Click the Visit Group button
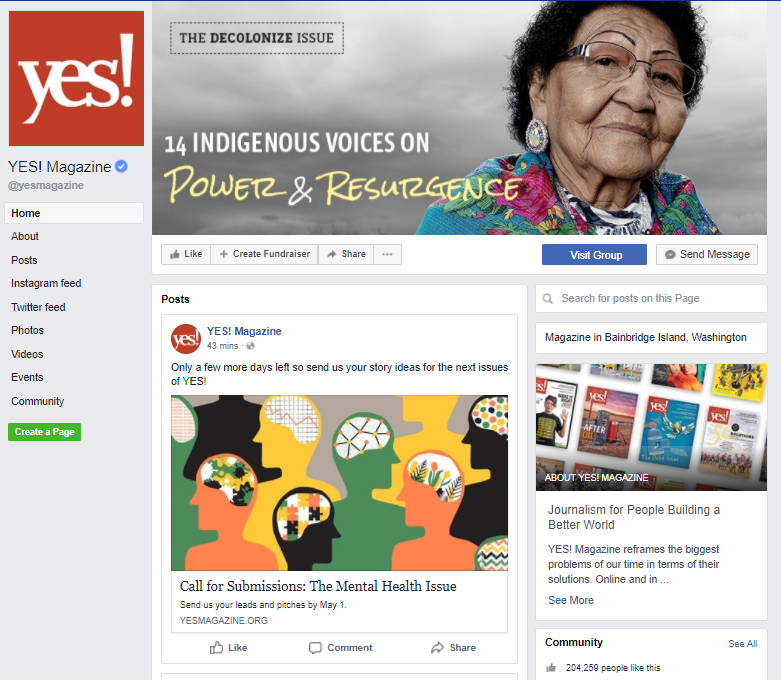 pos(594,255)
